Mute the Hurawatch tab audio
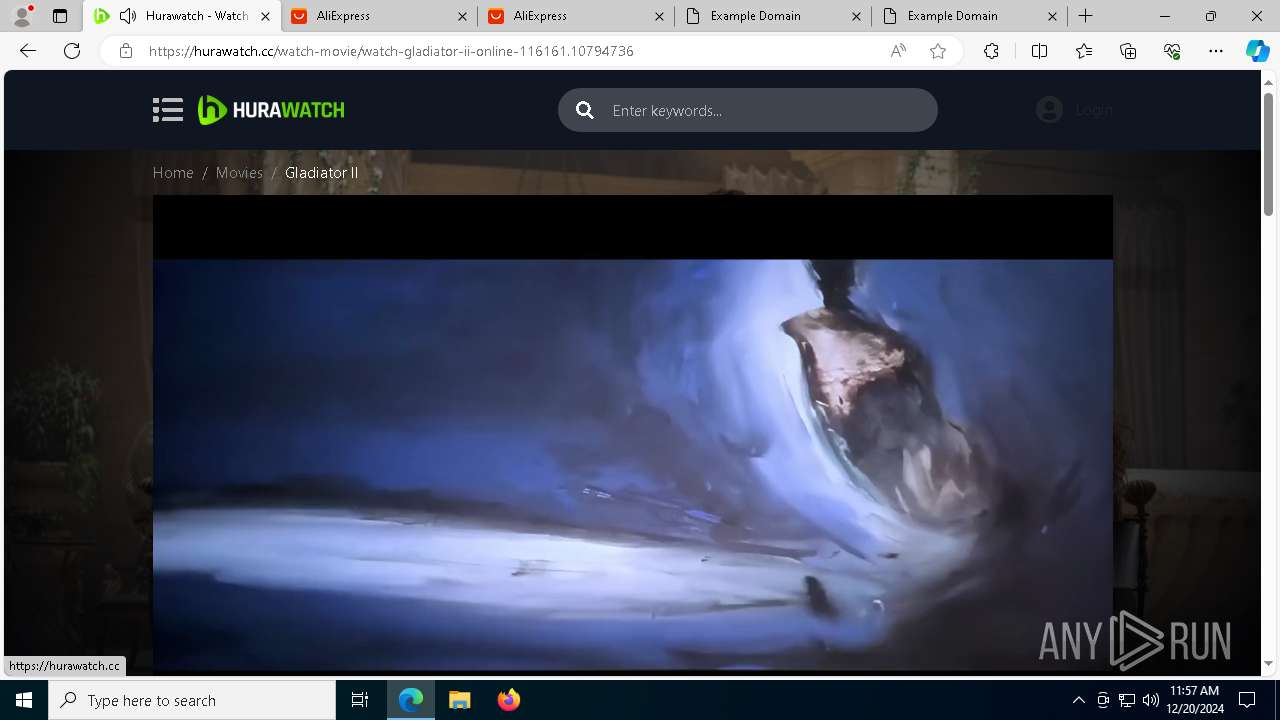Screen dimensions: 1280x720 click(x=128, y=16)
